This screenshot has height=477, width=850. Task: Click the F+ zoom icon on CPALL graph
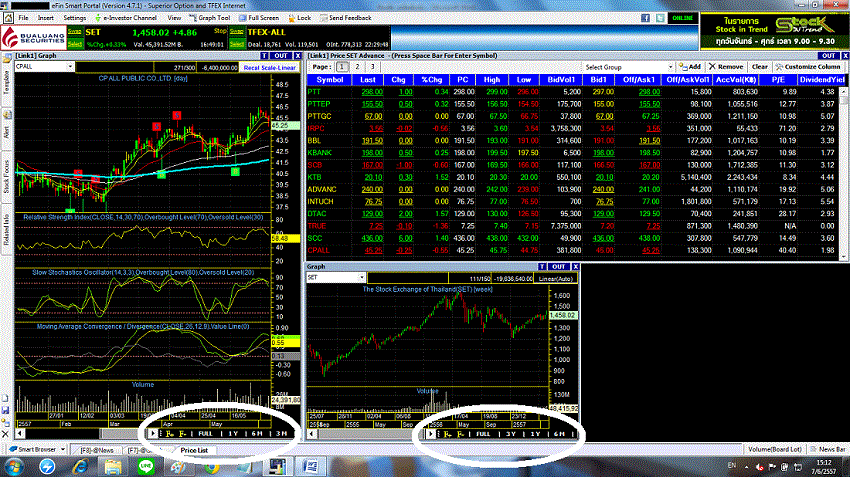coord(170,434)
